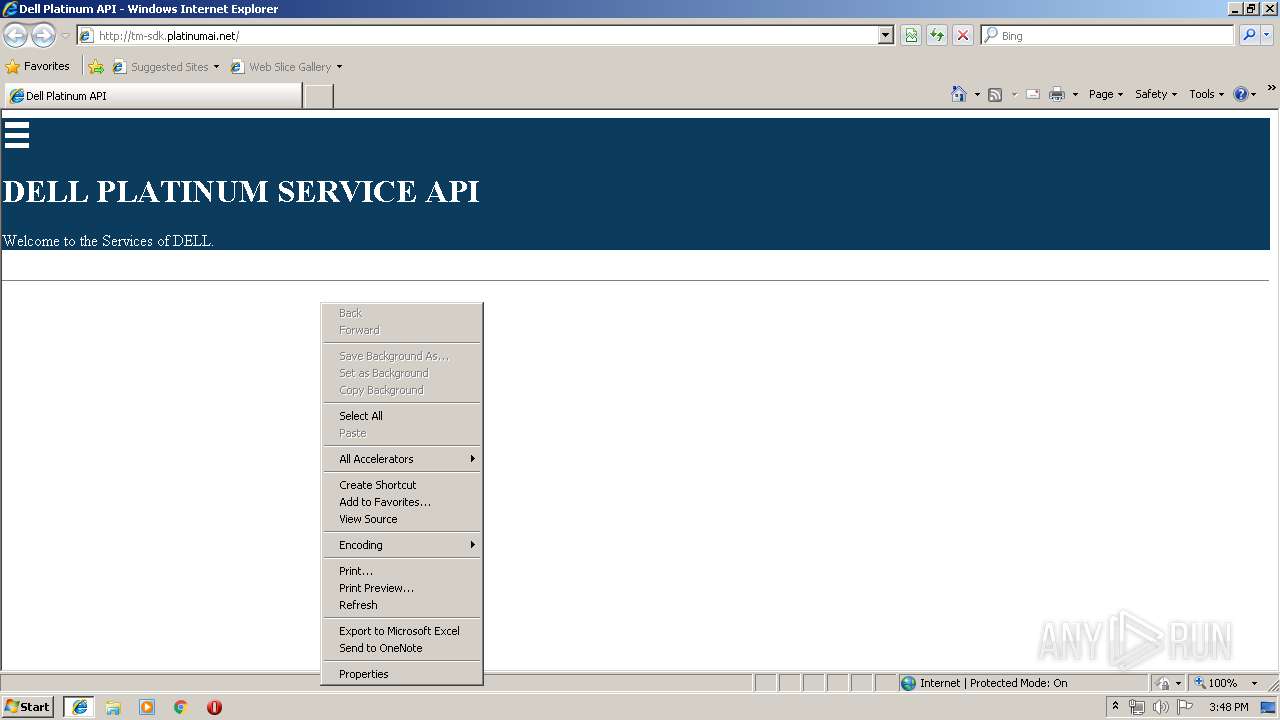Click the network tray icon
The height and width of the screenshot is (720, 1280).
tap(1137, 707)
